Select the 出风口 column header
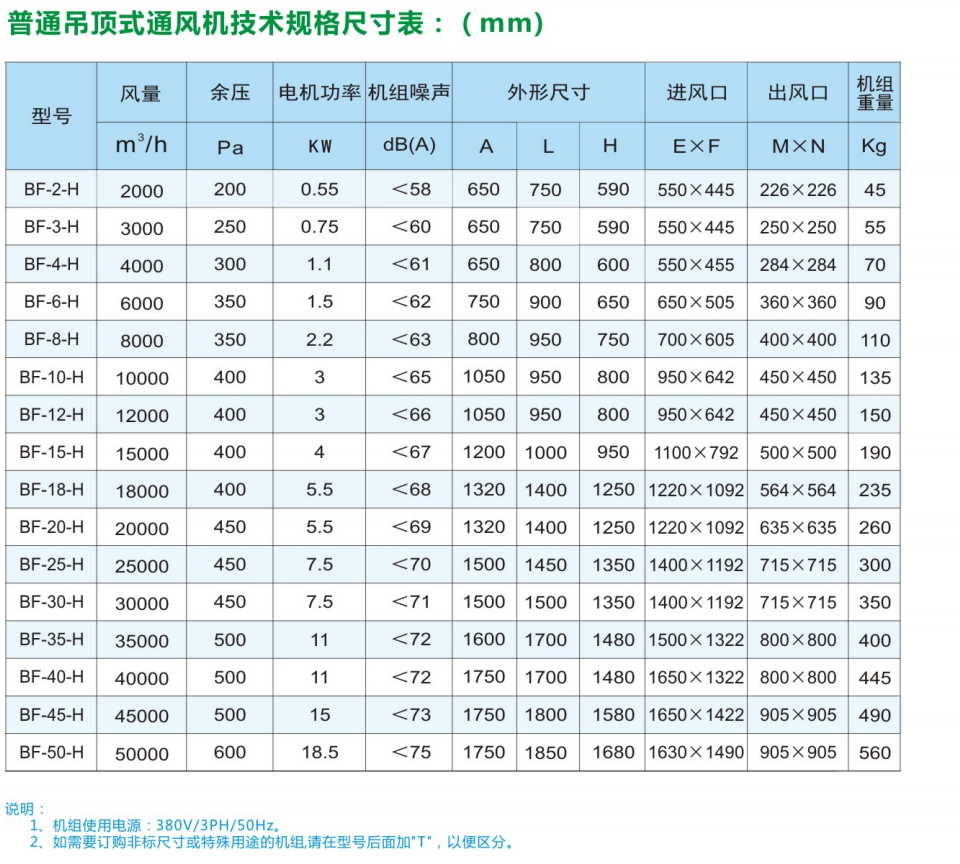Screen dimensions: 960x864 point(797,93)
